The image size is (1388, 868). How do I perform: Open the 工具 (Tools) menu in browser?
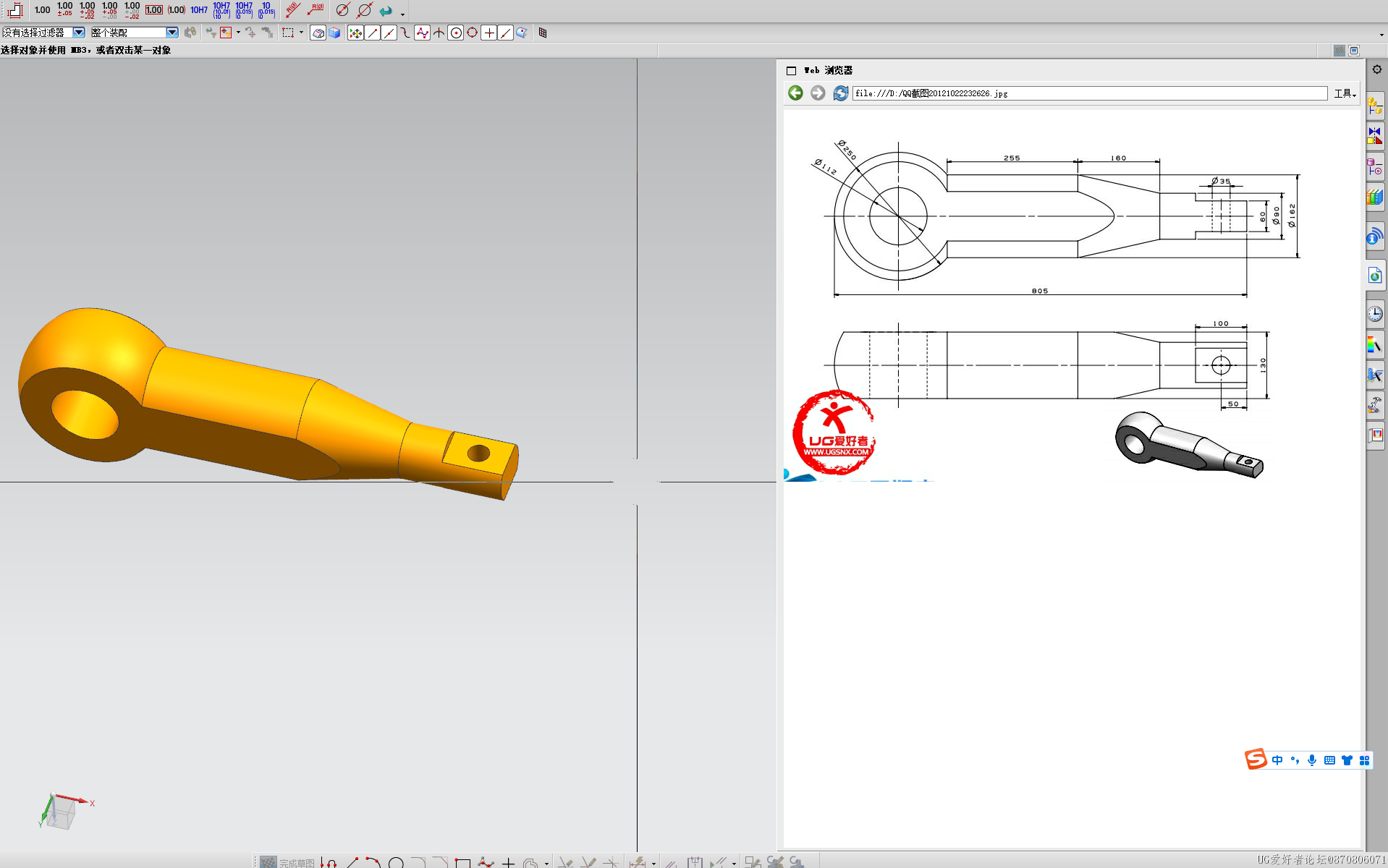tap(1345, 93)
